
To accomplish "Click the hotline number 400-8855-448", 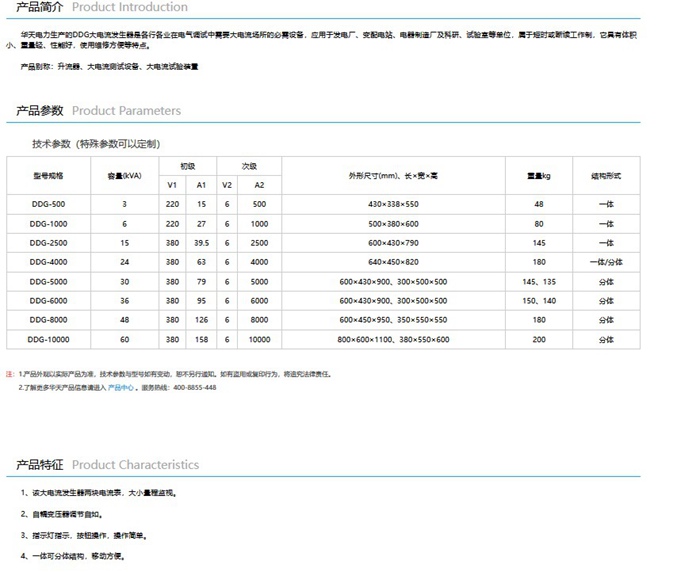I will click(x=195, y=388).
